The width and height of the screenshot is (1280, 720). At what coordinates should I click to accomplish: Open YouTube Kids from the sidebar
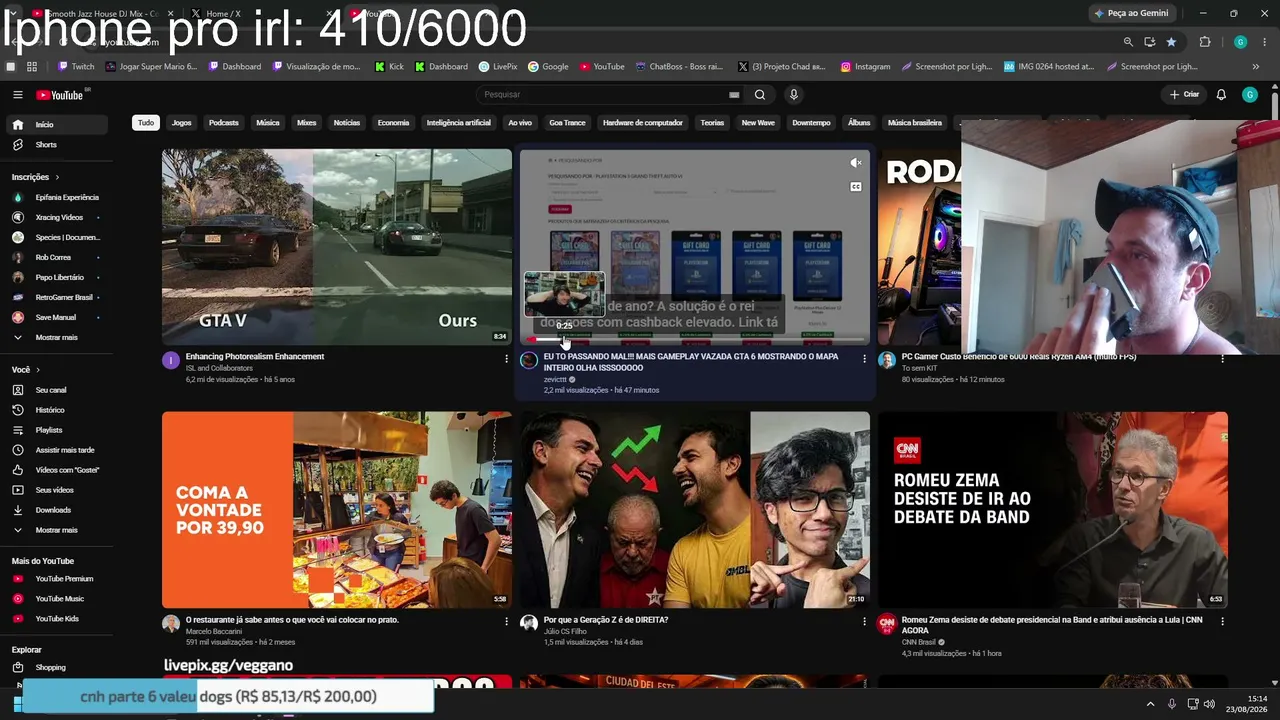(x=57, y=619)
